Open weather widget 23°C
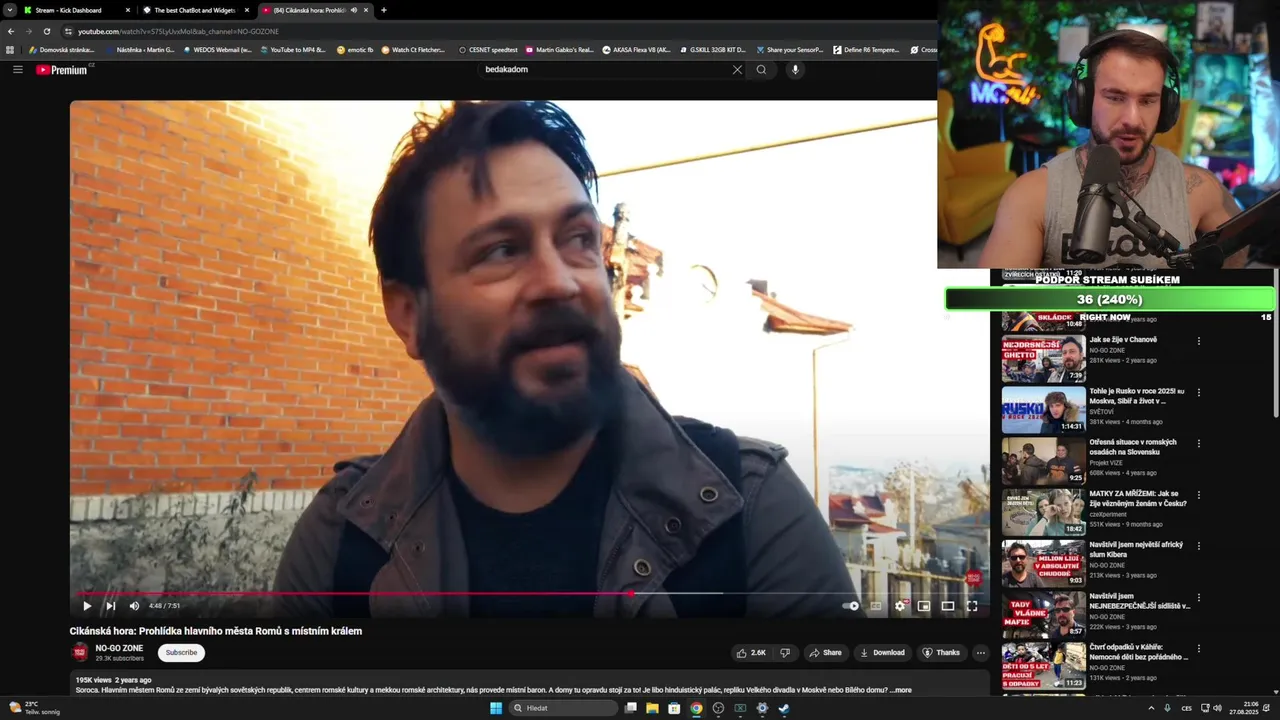1280x720 pixels. pyautogui.click(x=32, y=708)
